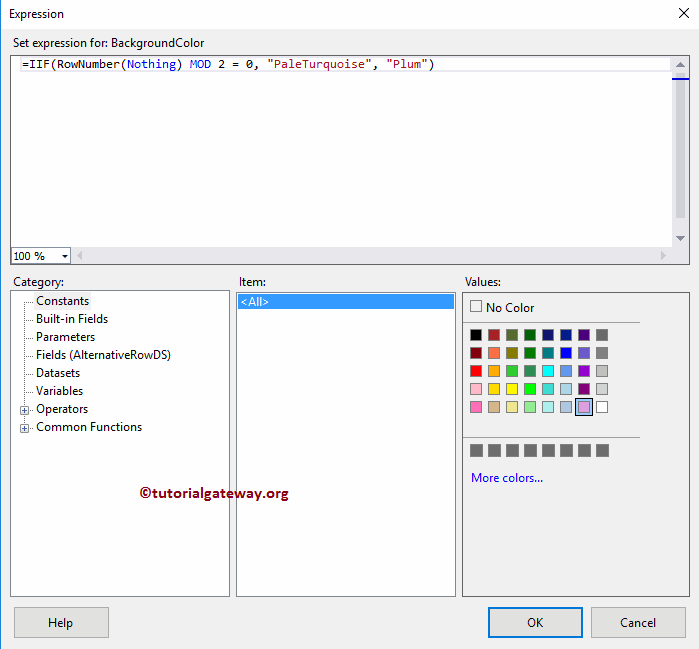This screenshot has width=699, height=649.
Task: Pick the pure Yellow swatch
Action: click(x=512, y=389)
